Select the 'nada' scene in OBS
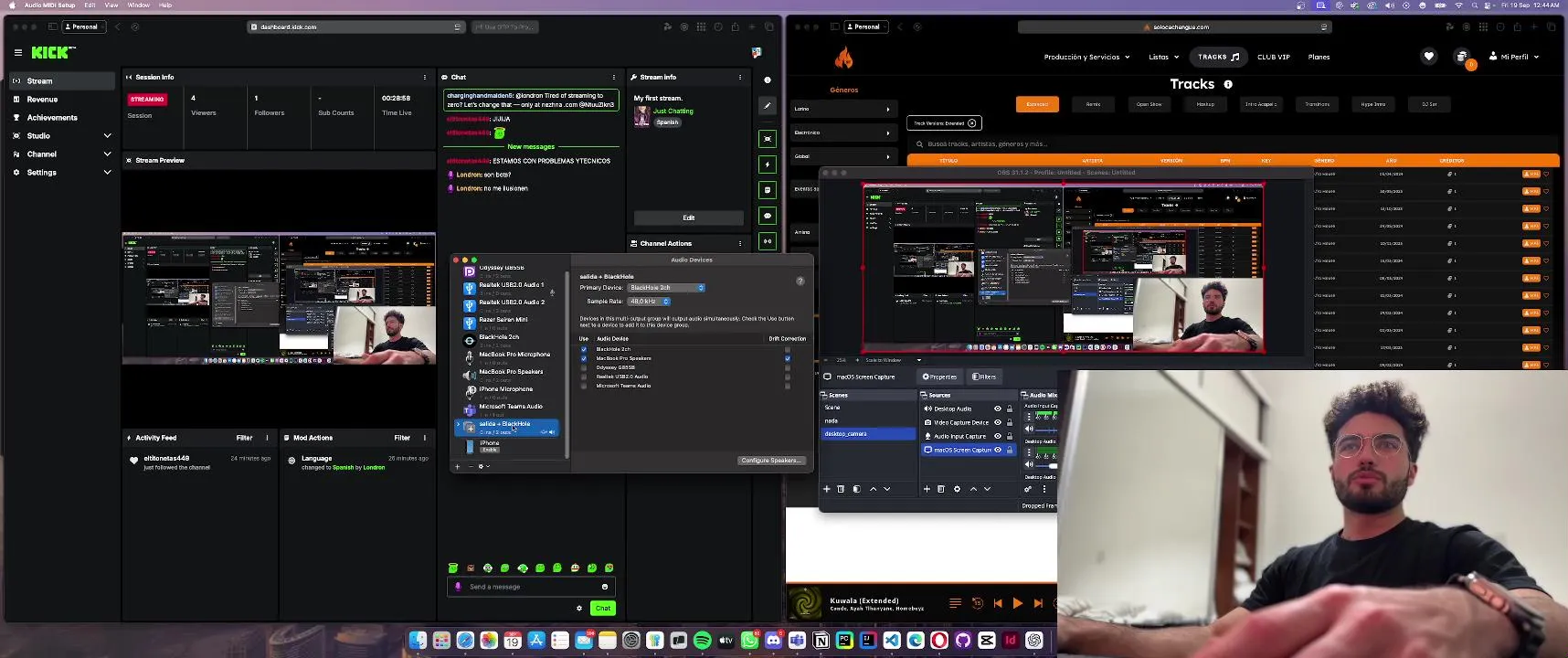1568x658 pixels. click(x=868, y=420)
